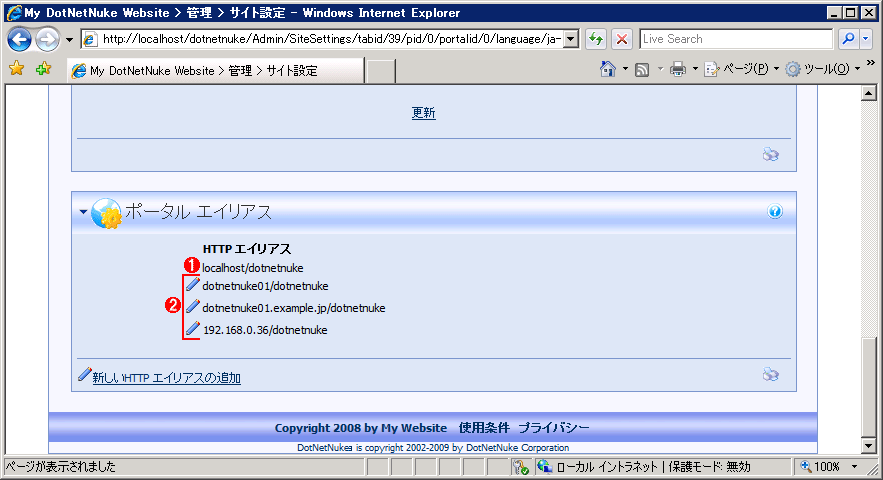Click the 192.168.0.36/dotnetnuke text
This screenshot has width=883, height=480.
[265, 330]
